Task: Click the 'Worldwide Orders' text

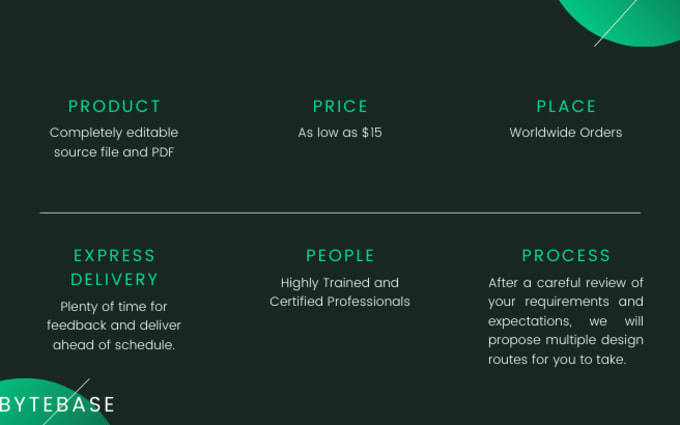Action: [566, 133]
